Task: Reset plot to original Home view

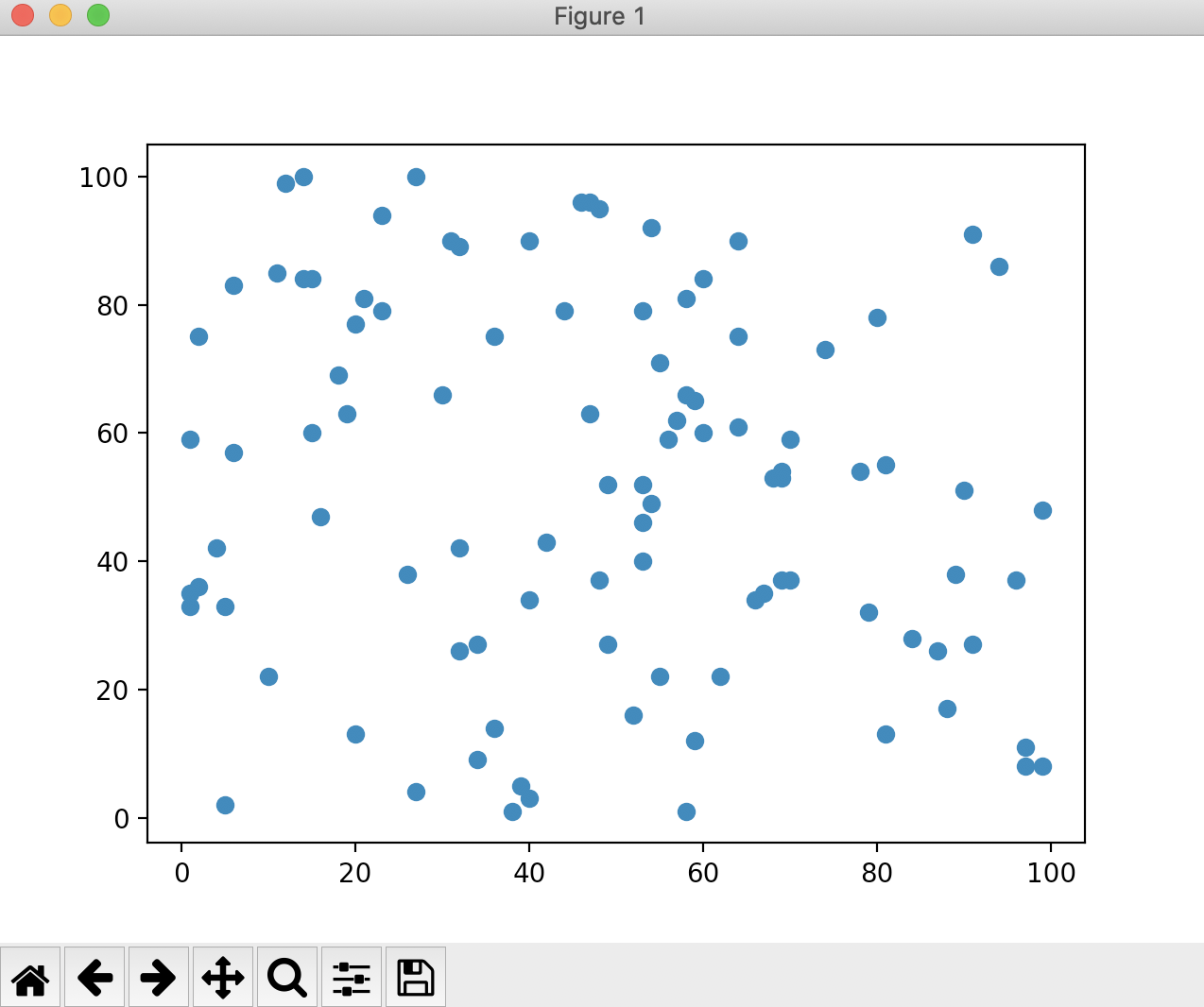Action: pos(30,977)
